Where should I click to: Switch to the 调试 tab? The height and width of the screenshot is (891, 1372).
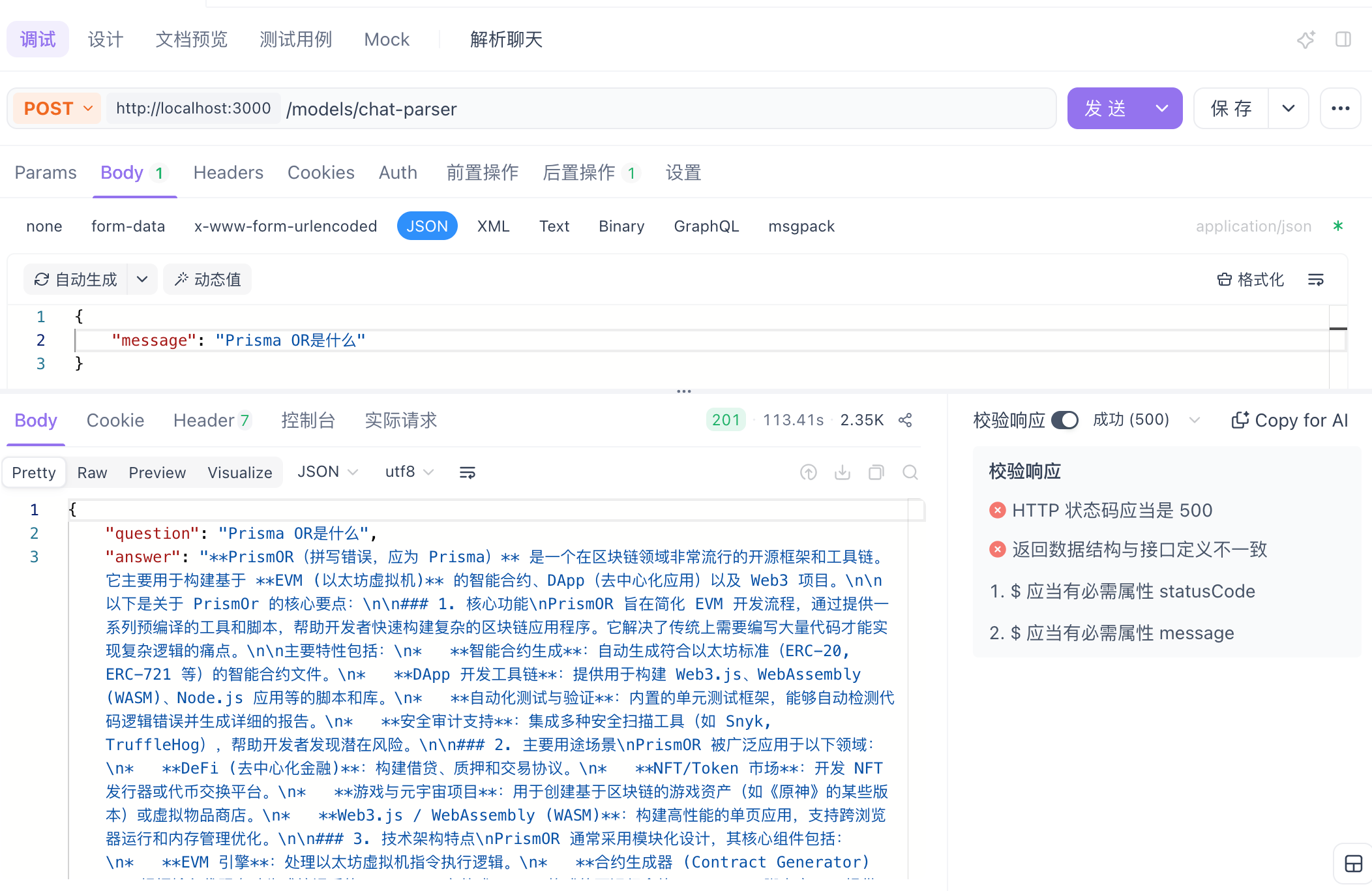pos(38,40)
